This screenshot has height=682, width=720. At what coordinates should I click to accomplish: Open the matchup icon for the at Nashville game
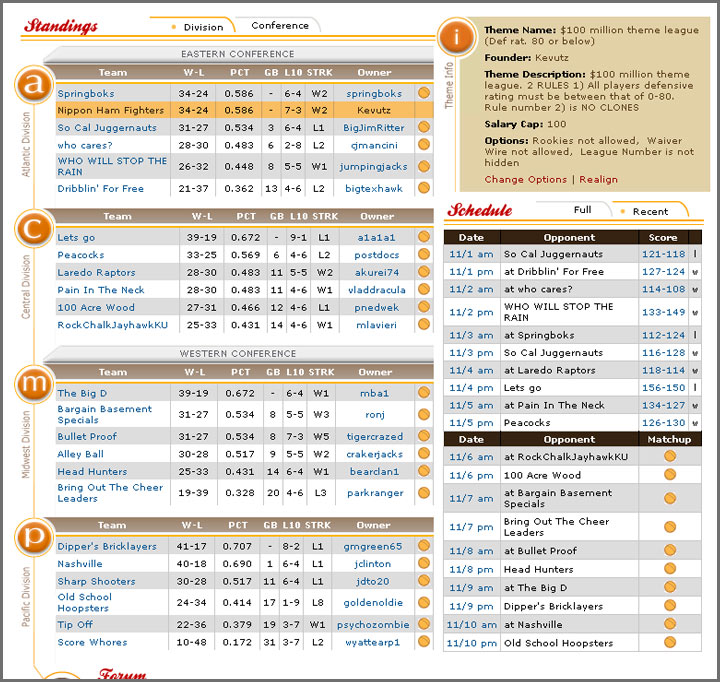669,625
